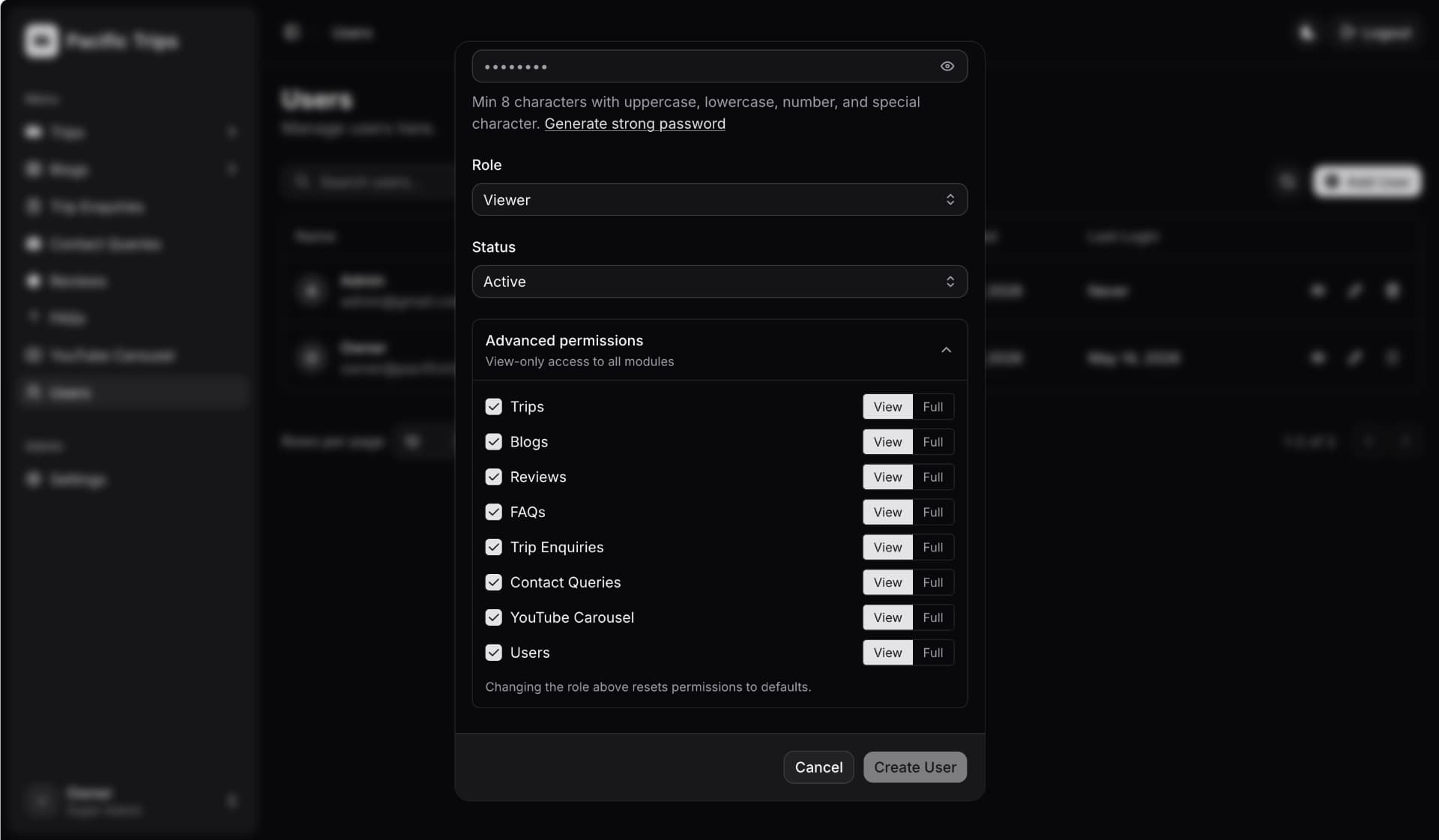Select View access for Trips
The height and width of the screenshot is (840, 1439).
[x=887, y=406]
